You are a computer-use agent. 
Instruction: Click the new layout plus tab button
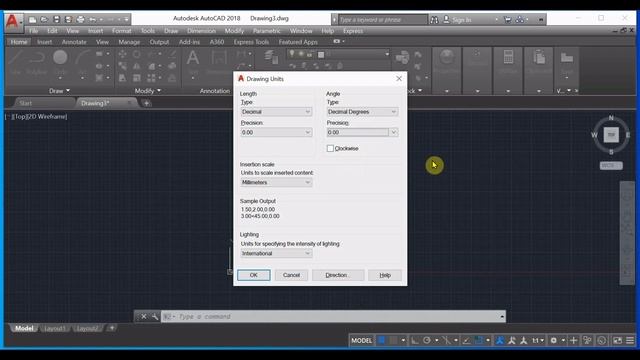[112, 328]
